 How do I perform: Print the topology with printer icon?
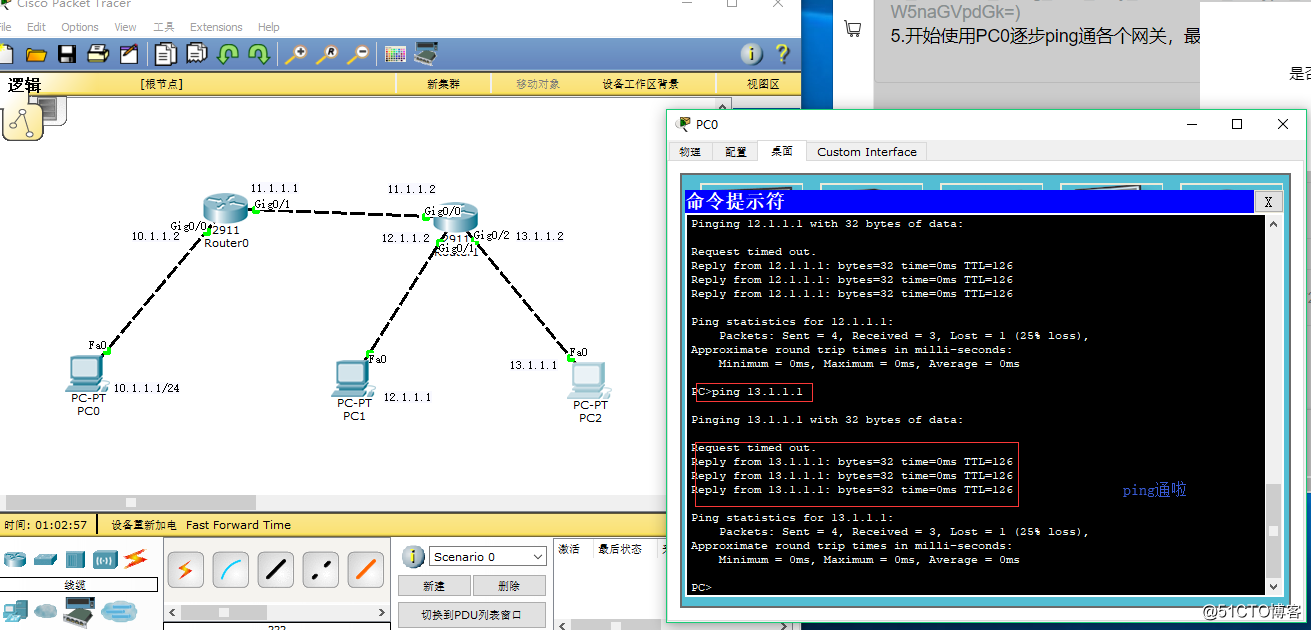98,54
